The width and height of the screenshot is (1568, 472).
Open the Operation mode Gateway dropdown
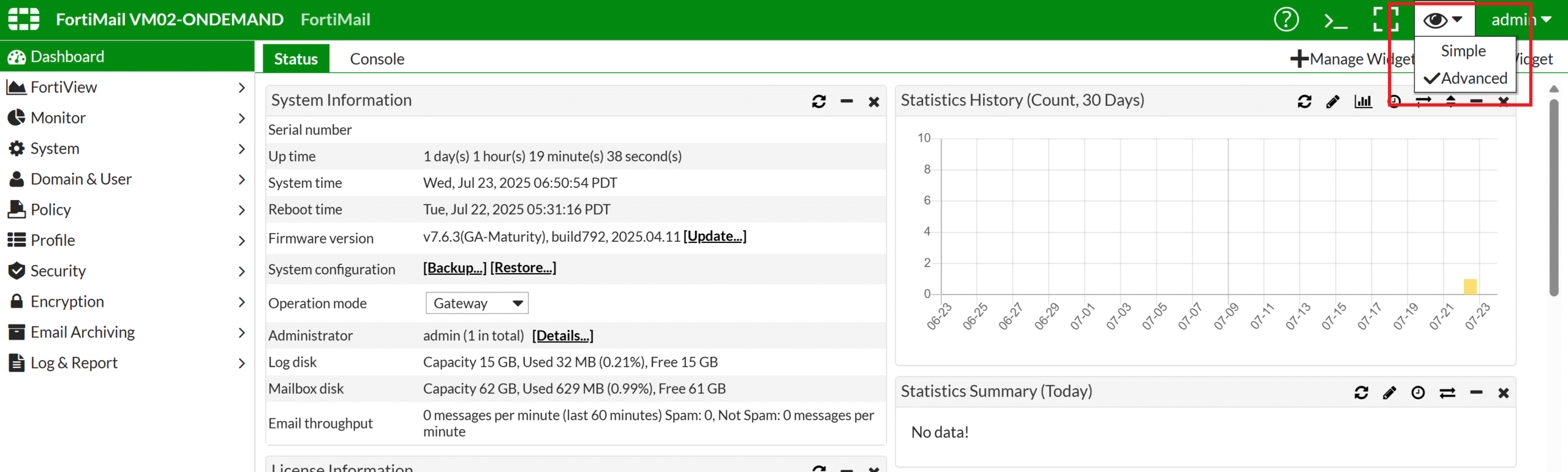(x=477, y=303)
